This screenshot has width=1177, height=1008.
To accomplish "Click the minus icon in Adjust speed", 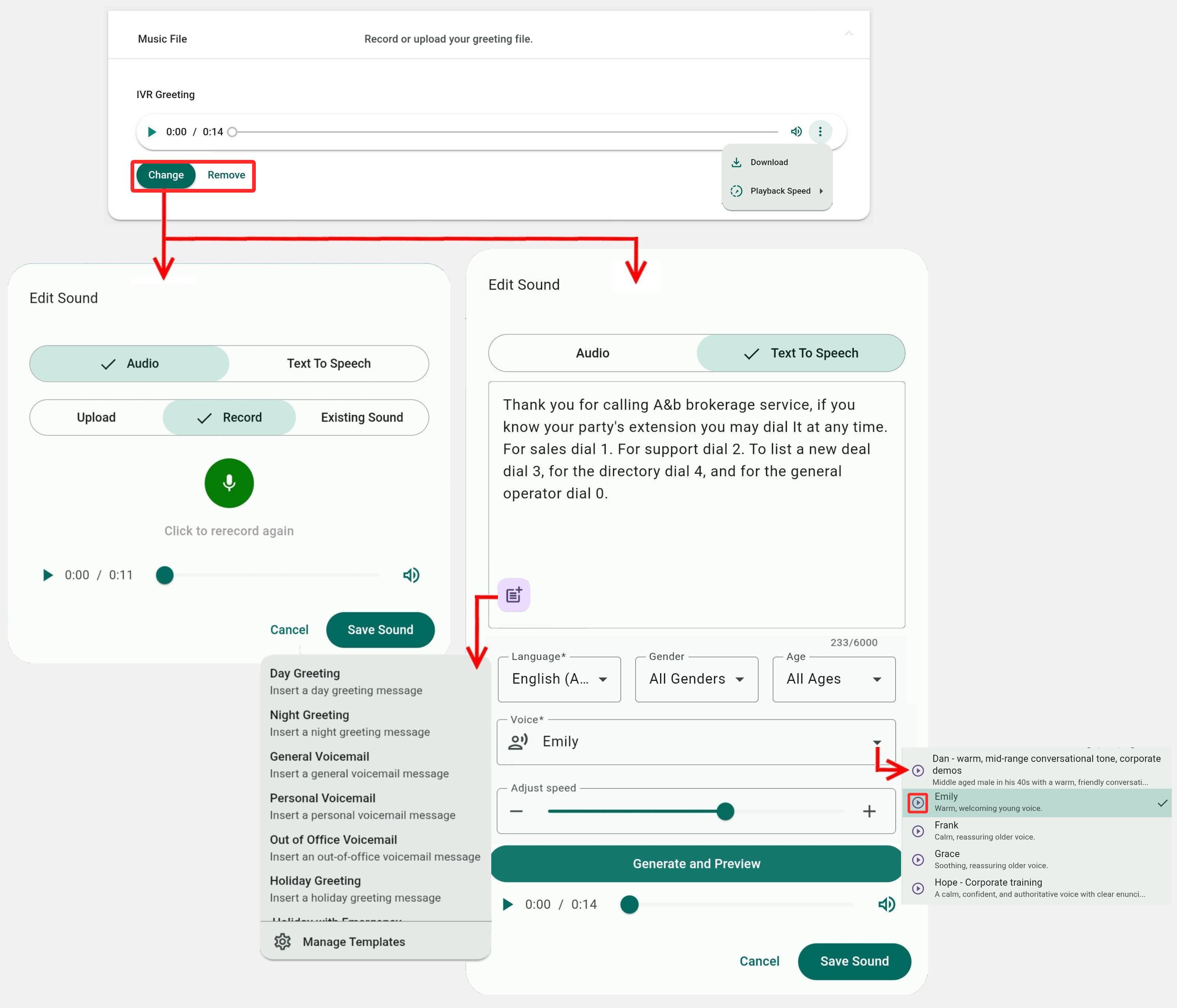I will pos(517,811).
